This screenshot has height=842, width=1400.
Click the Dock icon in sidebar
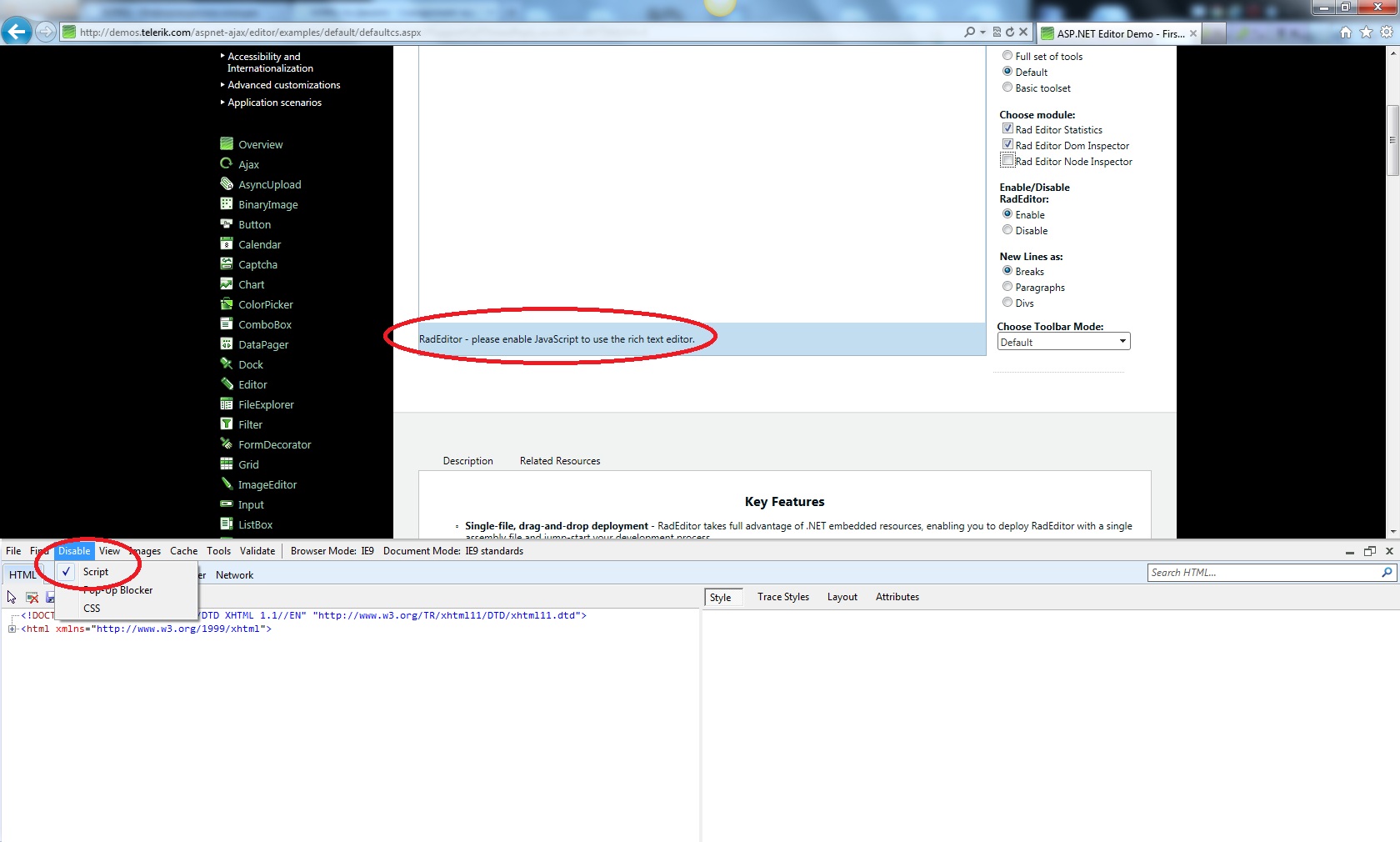(x=227, y=363)
